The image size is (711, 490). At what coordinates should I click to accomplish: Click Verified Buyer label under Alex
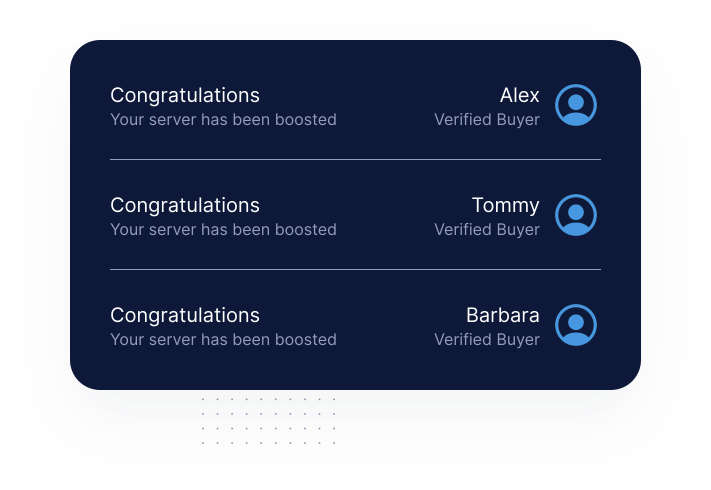[x=486, y=120]
